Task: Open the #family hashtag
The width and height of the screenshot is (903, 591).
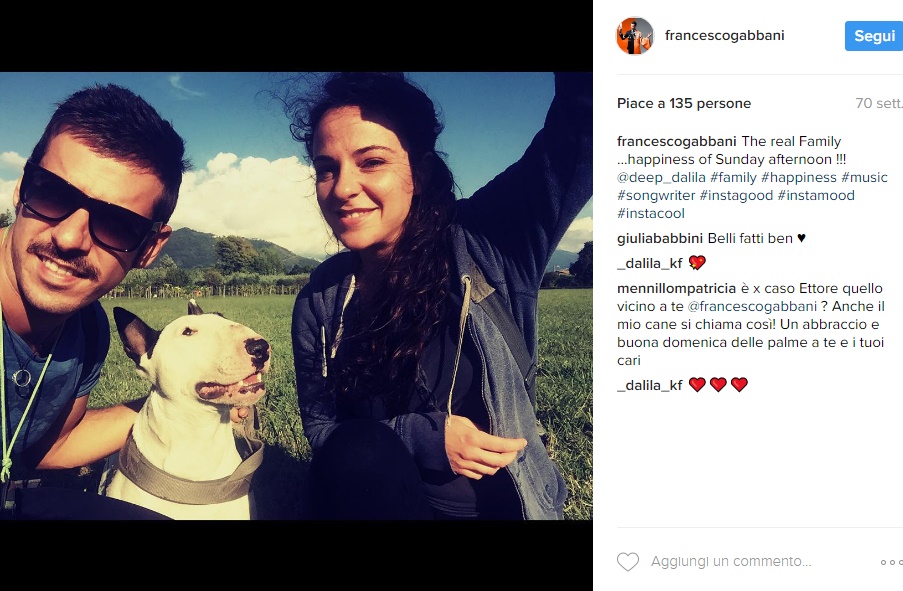Action: 733,177
